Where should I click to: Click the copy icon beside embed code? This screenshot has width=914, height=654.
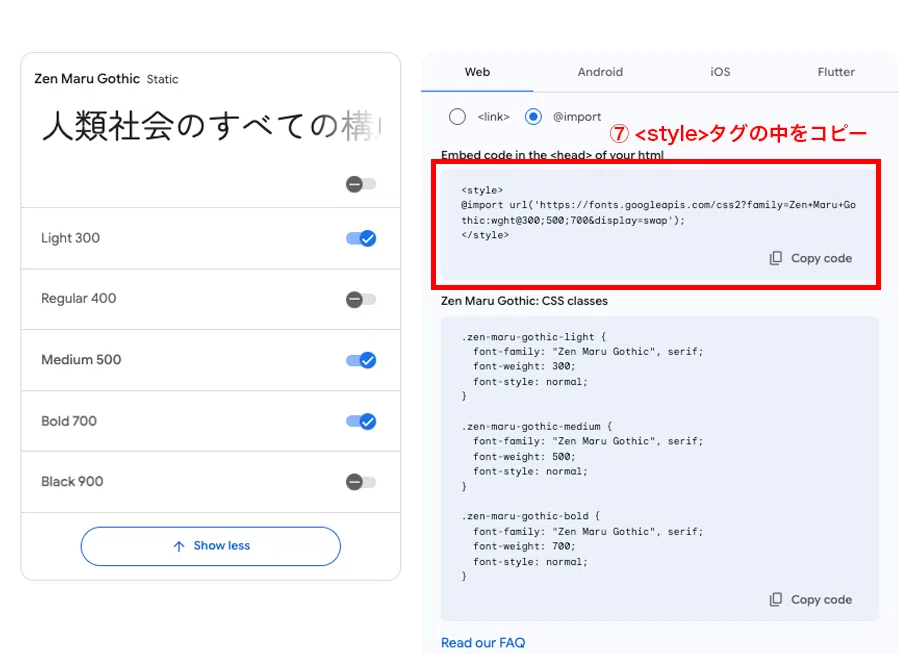pos(775,258)
